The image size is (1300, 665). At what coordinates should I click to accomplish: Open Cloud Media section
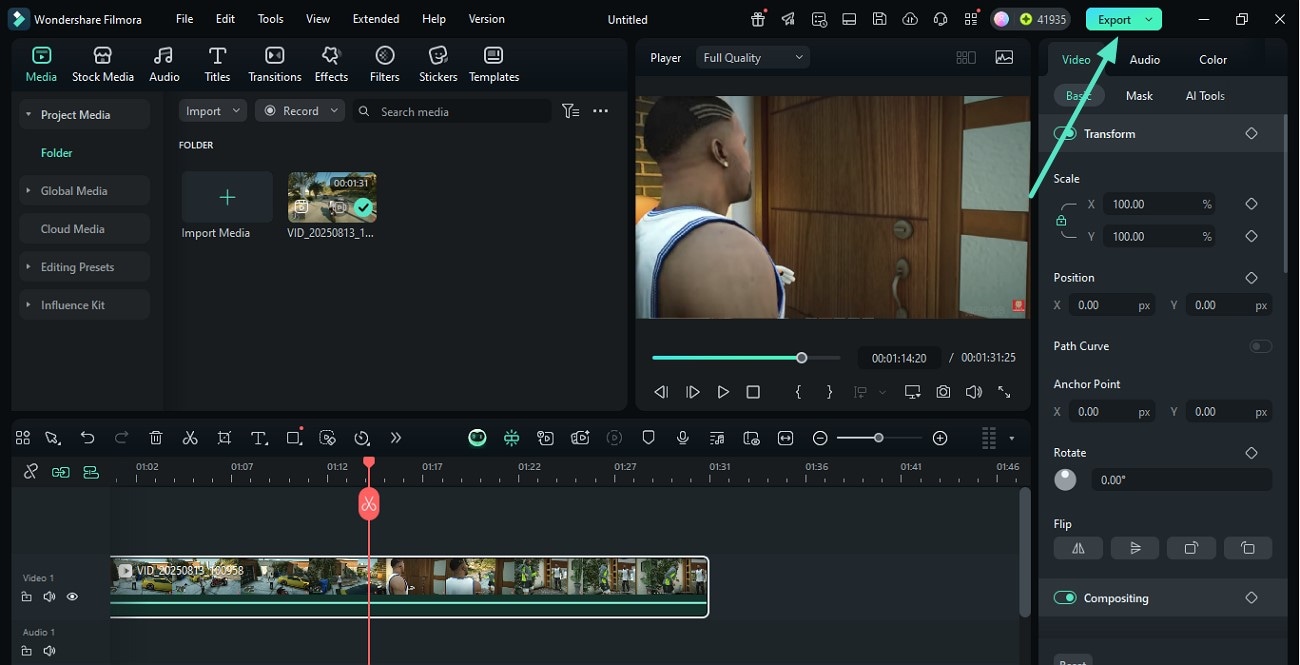[x=84, y=229]
